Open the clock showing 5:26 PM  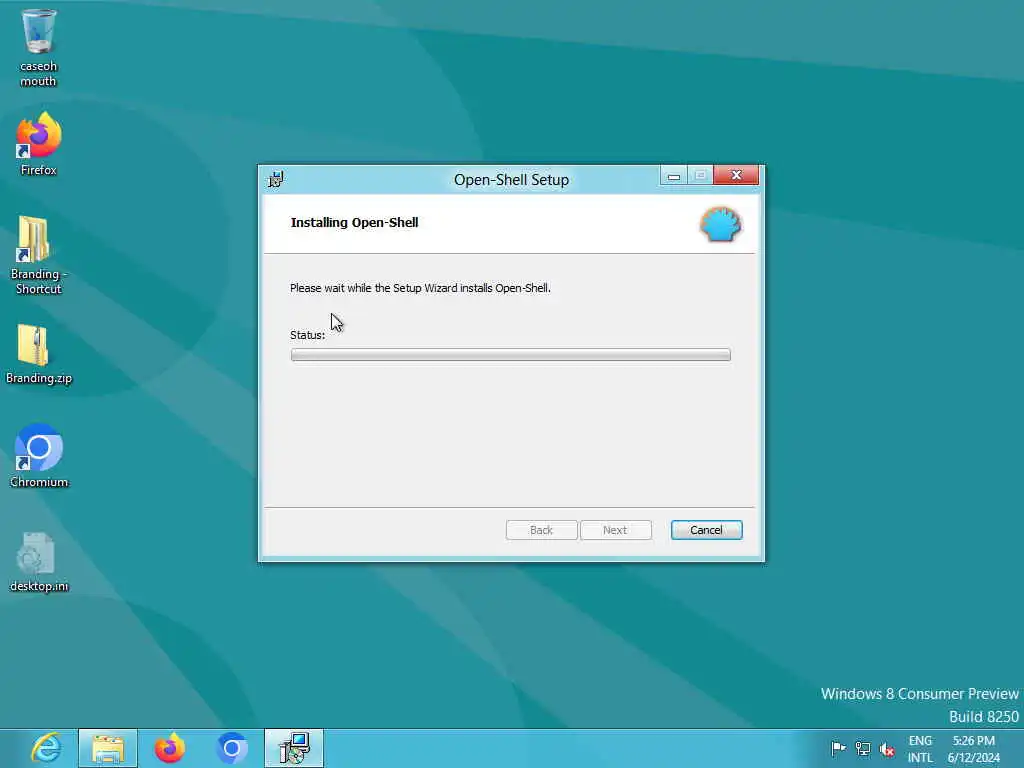(x=973, y=749)
